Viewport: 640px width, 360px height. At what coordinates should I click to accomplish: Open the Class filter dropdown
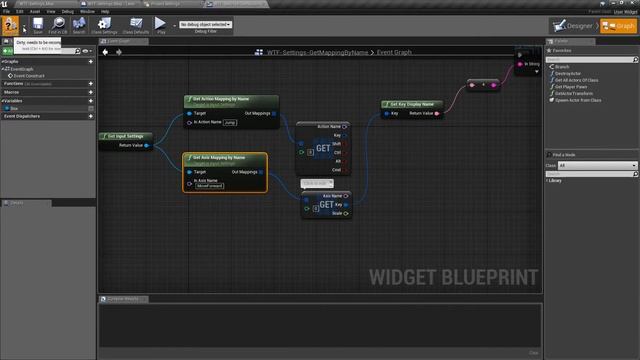coord(598,165)
